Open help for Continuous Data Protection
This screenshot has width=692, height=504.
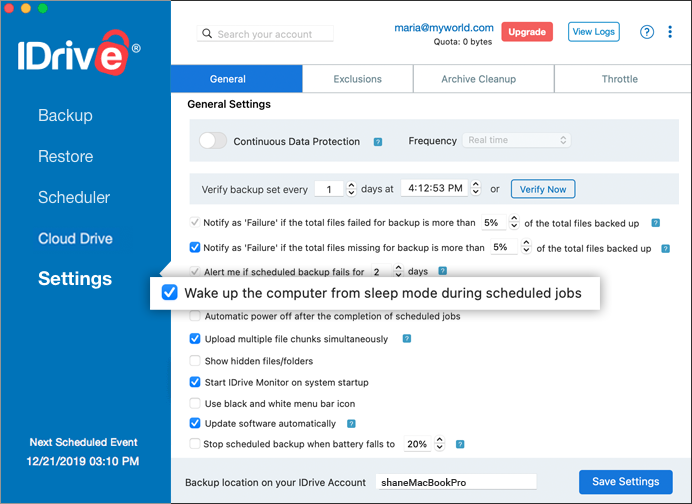[x=378, y=142]
